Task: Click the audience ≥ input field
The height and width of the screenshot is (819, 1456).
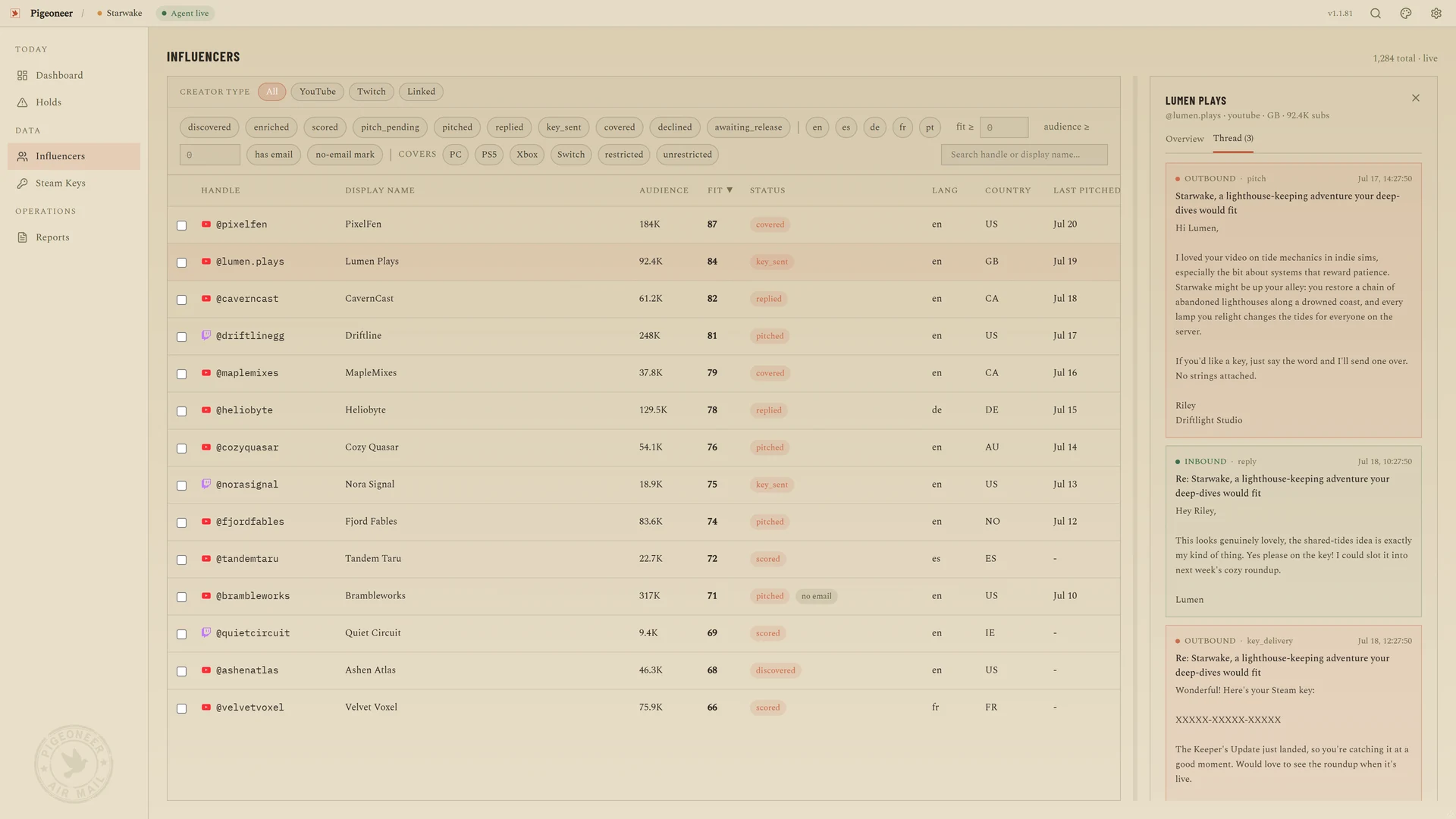Action: (x=210, y=155)
